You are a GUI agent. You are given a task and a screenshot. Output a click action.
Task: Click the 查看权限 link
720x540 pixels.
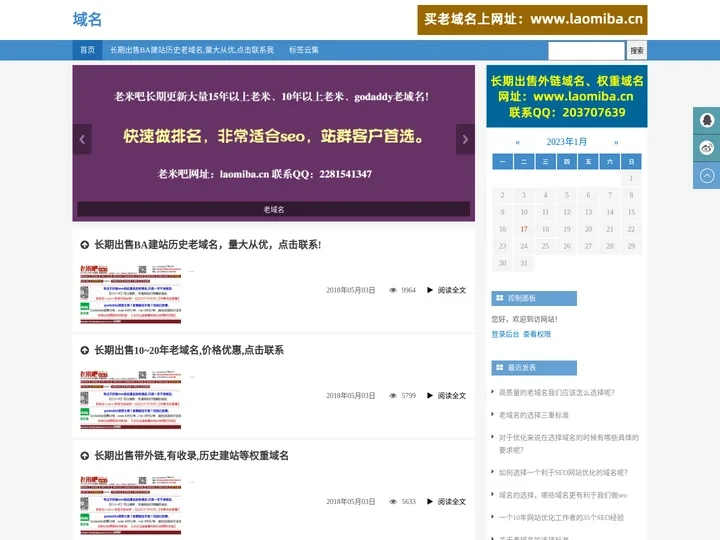(x=537, y=334)
